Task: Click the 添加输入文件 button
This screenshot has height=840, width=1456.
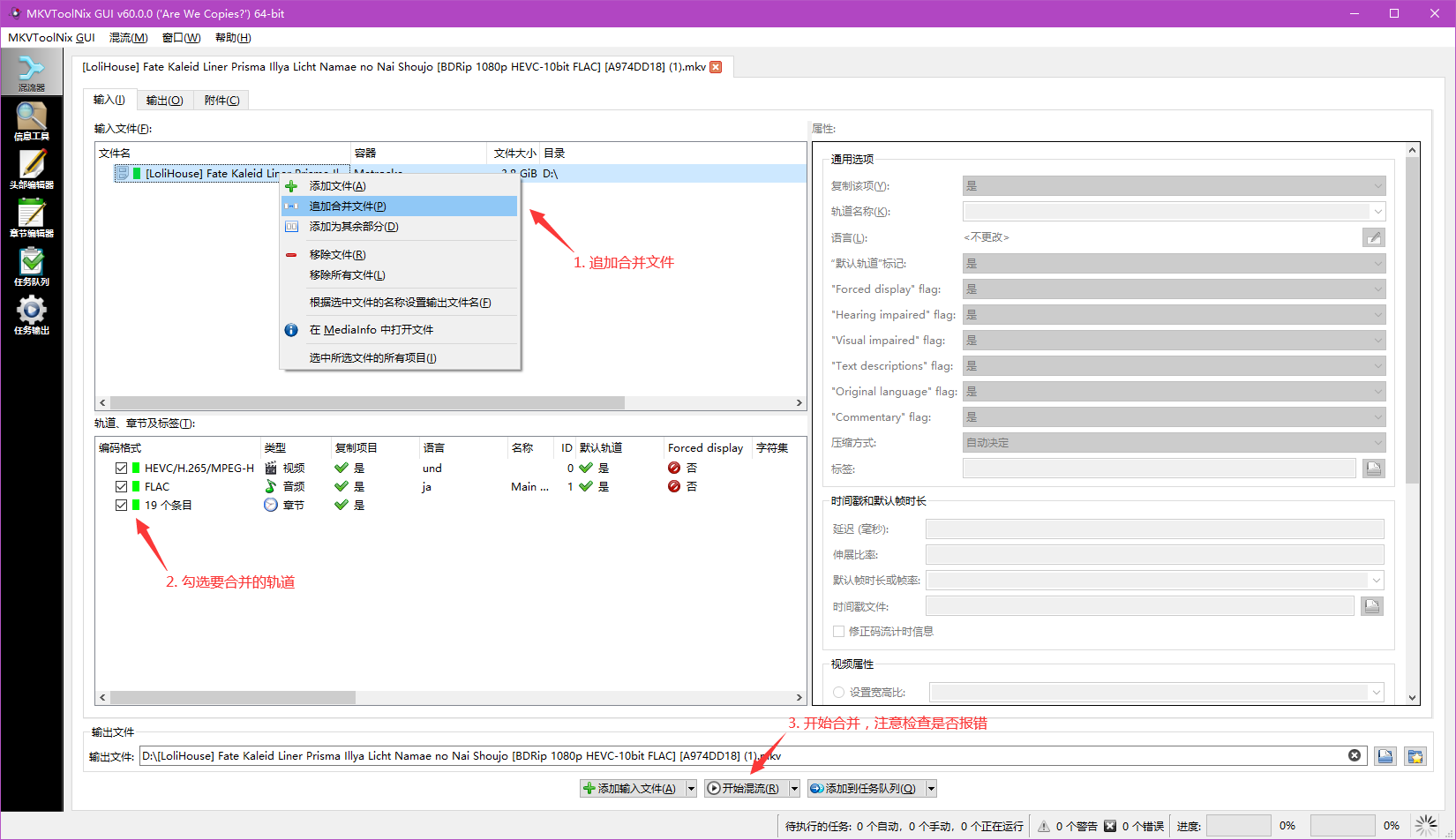Action: click(x=630, y=789)
